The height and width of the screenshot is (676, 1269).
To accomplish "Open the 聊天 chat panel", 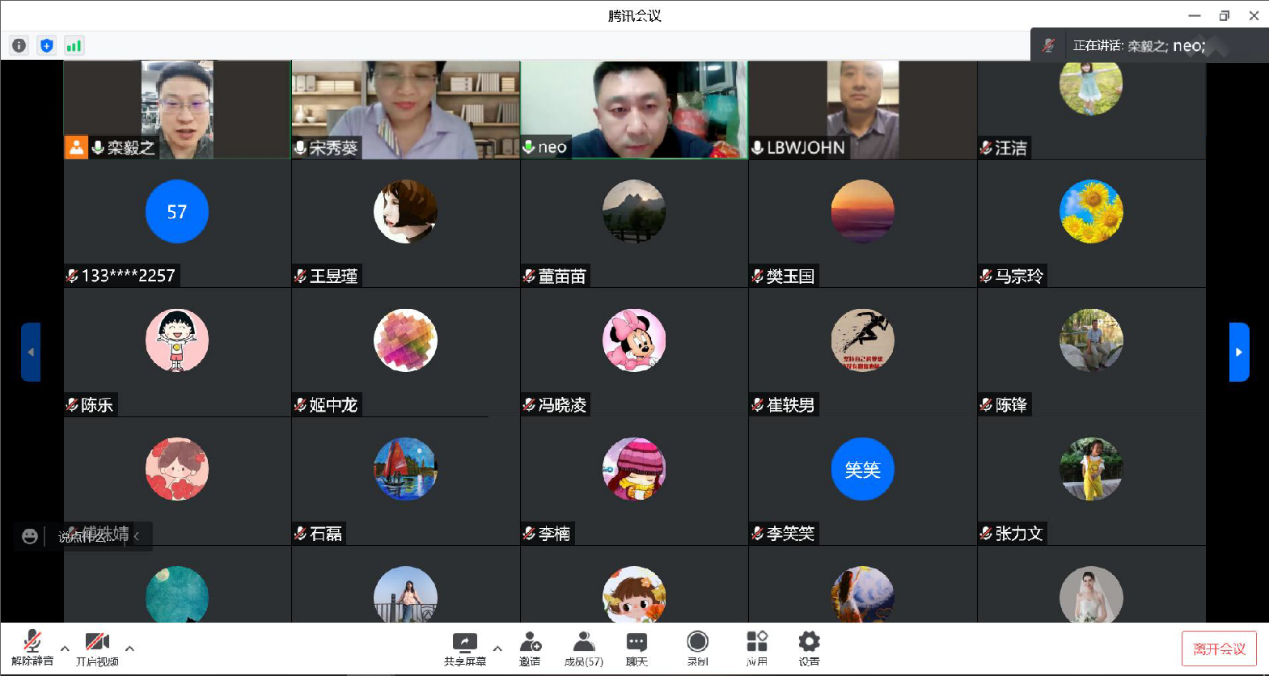I will 637,647.
